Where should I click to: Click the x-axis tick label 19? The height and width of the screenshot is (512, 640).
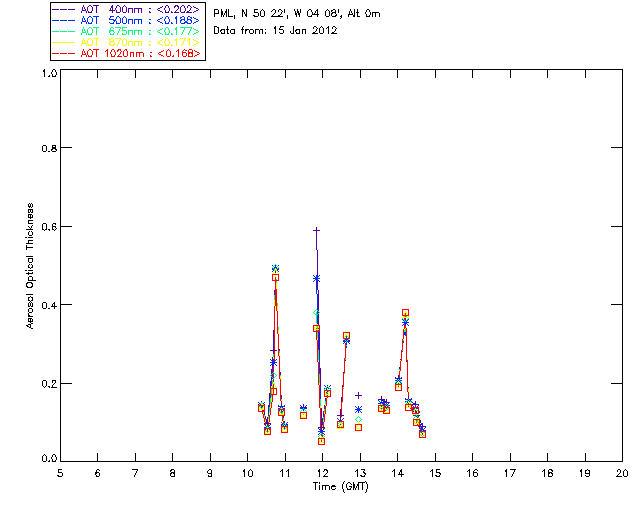coord(585,473)
